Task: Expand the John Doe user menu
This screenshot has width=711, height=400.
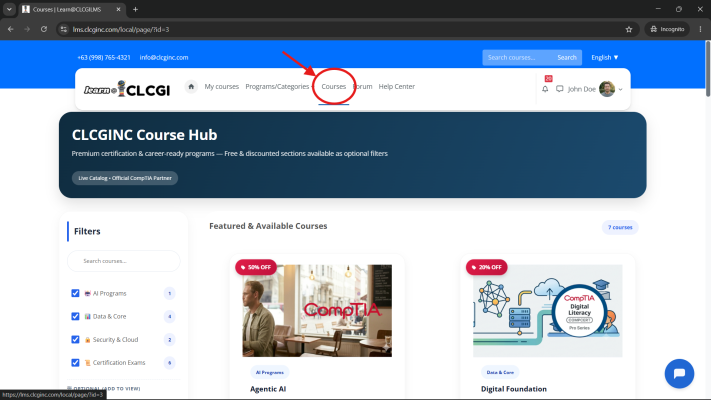Action: (x=620, y=89)
